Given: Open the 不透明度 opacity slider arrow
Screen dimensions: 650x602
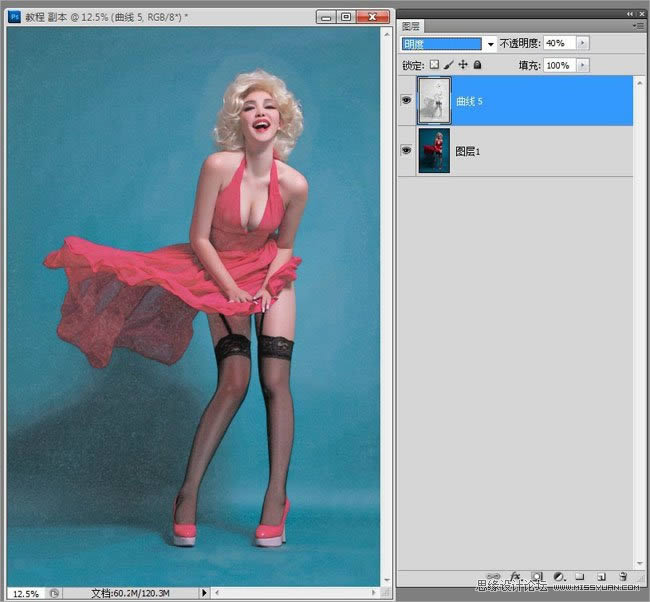Looking at the screenshot, I should coord(583,44).
